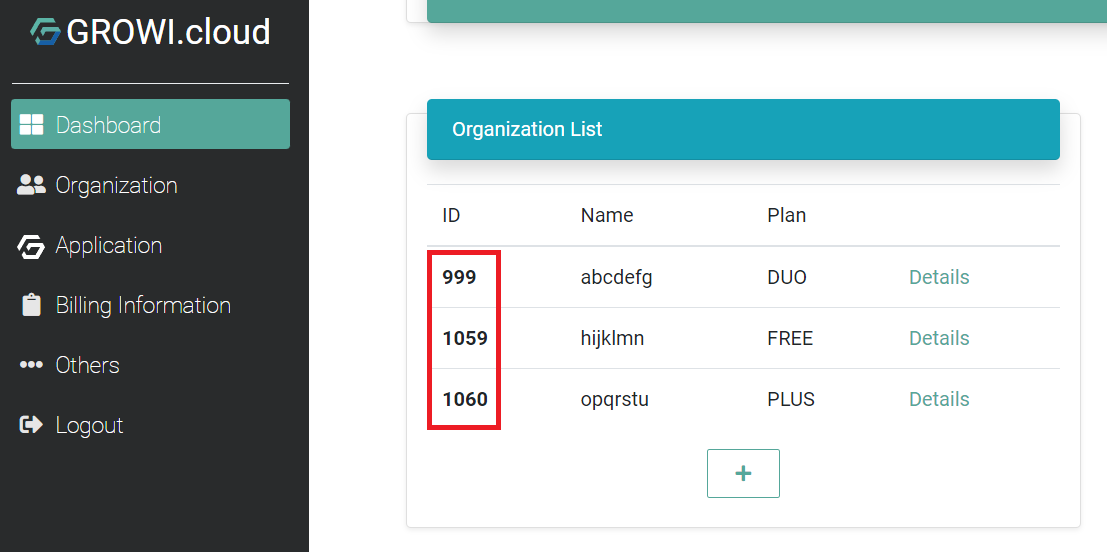The width and height of the screenshot is (1107, 552).
Task: Open Details for organization abcdefg
Action: pos(939,277)
